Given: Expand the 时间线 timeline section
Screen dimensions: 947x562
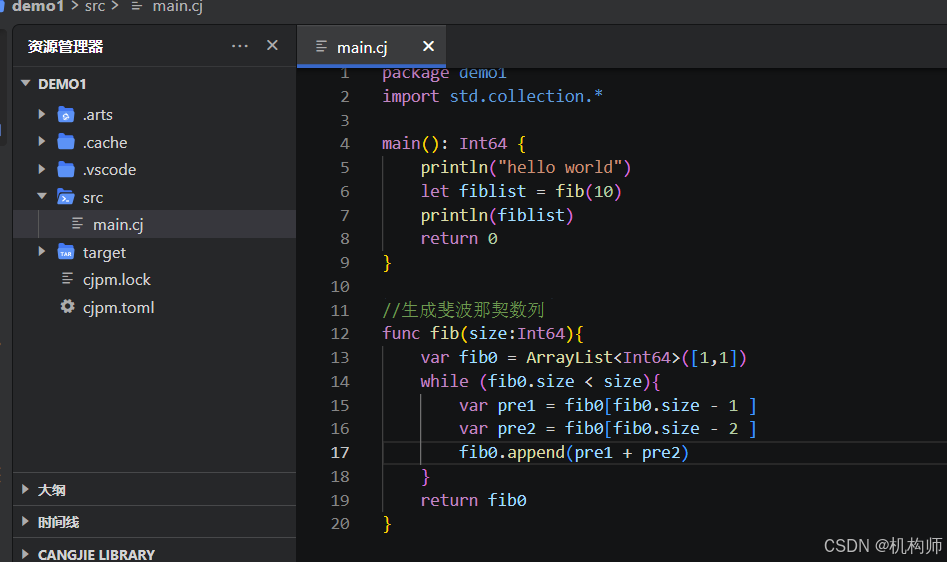Looking at the screenshot, I should 25,521.
